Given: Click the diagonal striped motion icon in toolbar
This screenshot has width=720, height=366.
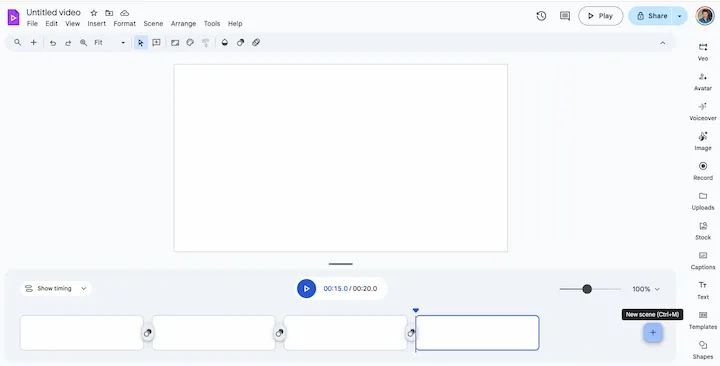Looking at the screenshot, I should coord(256,42).
